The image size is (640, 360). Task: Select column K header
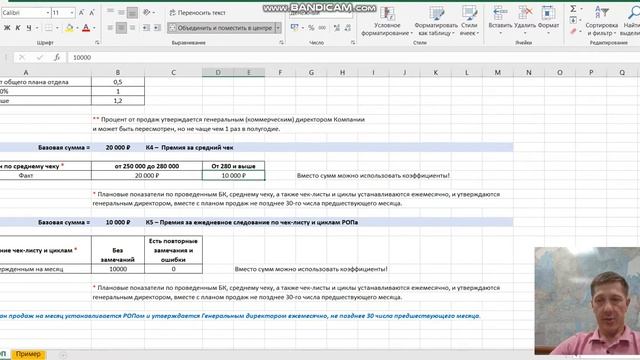(436, 72)
